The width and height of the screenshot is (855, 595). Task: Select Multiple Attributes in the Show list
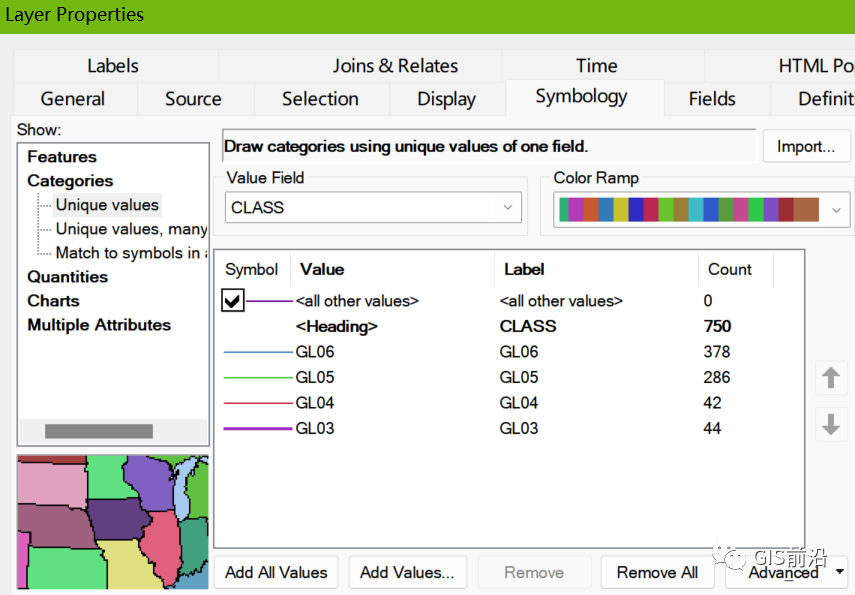[x=99, y=324]
